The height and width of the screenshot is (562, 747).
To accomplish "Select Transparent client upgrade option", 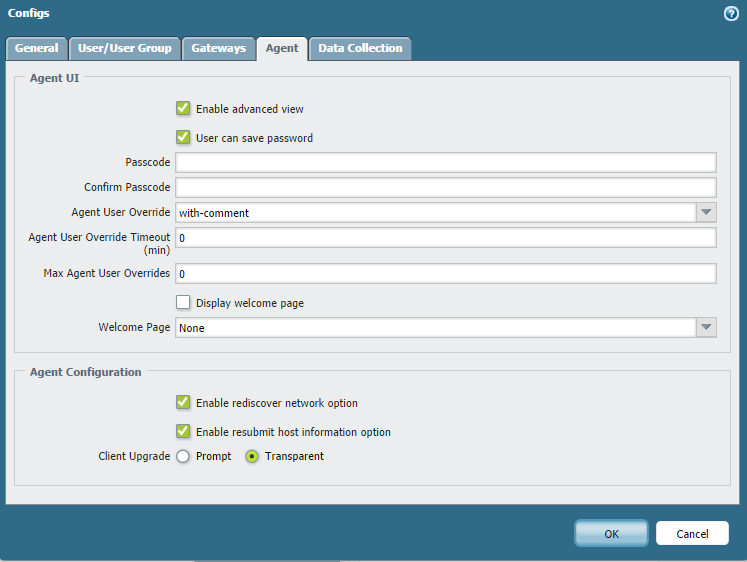I will [252, 456].
